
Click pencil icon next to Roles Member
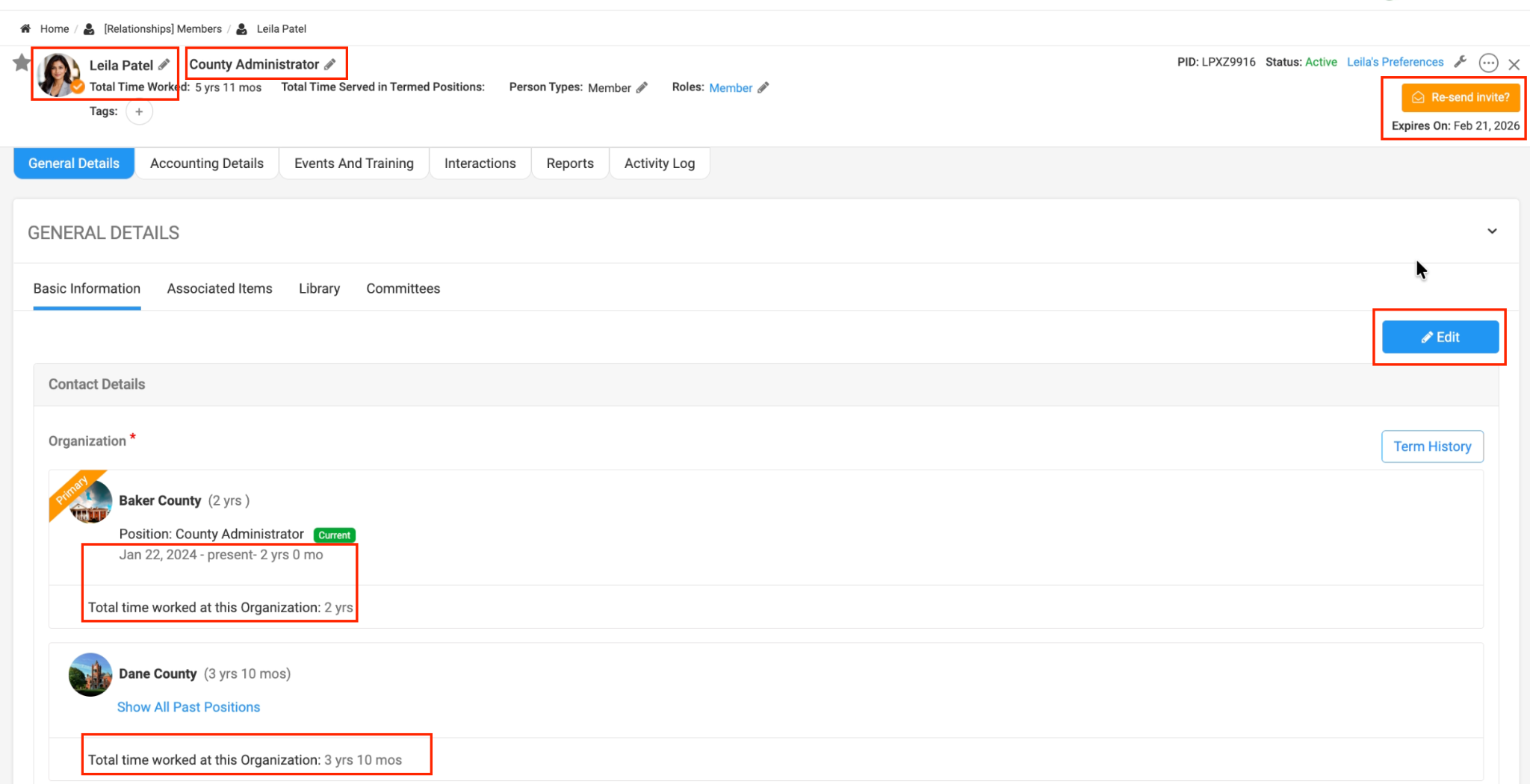click(x=763, y=88)
